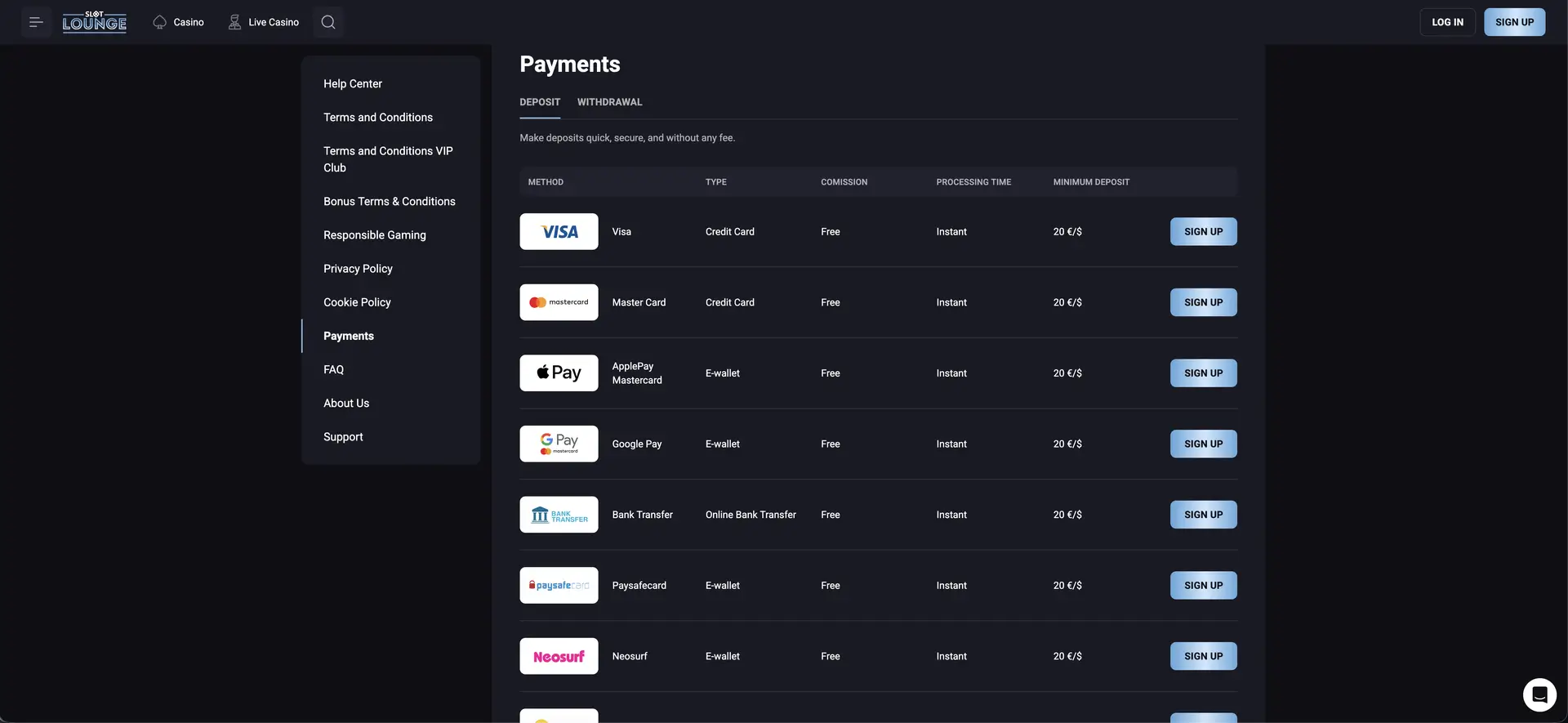Viewport: 1568px width, 723px height.
Task: Open the live chat bubble icon
Action: click(x=1539, y=695)
